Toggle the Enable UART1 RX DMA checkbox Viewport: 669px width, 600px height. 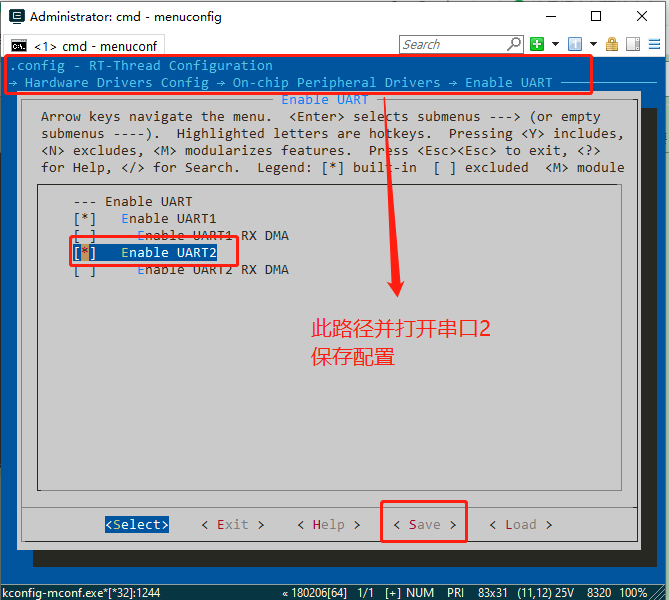coord(84,236)
